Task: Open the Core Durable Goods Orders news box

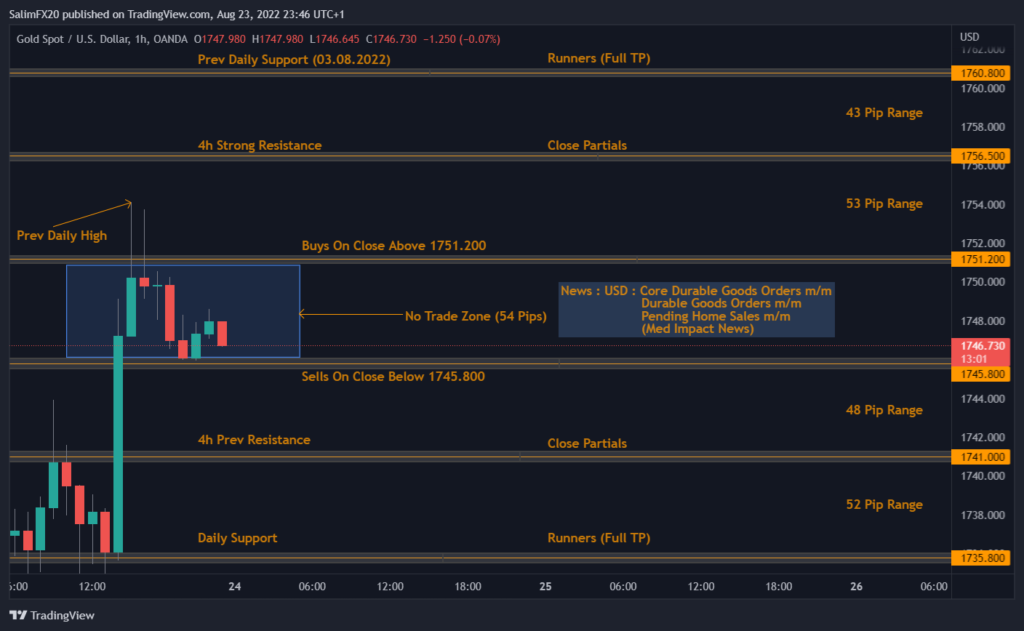Action: click(696, 310)
